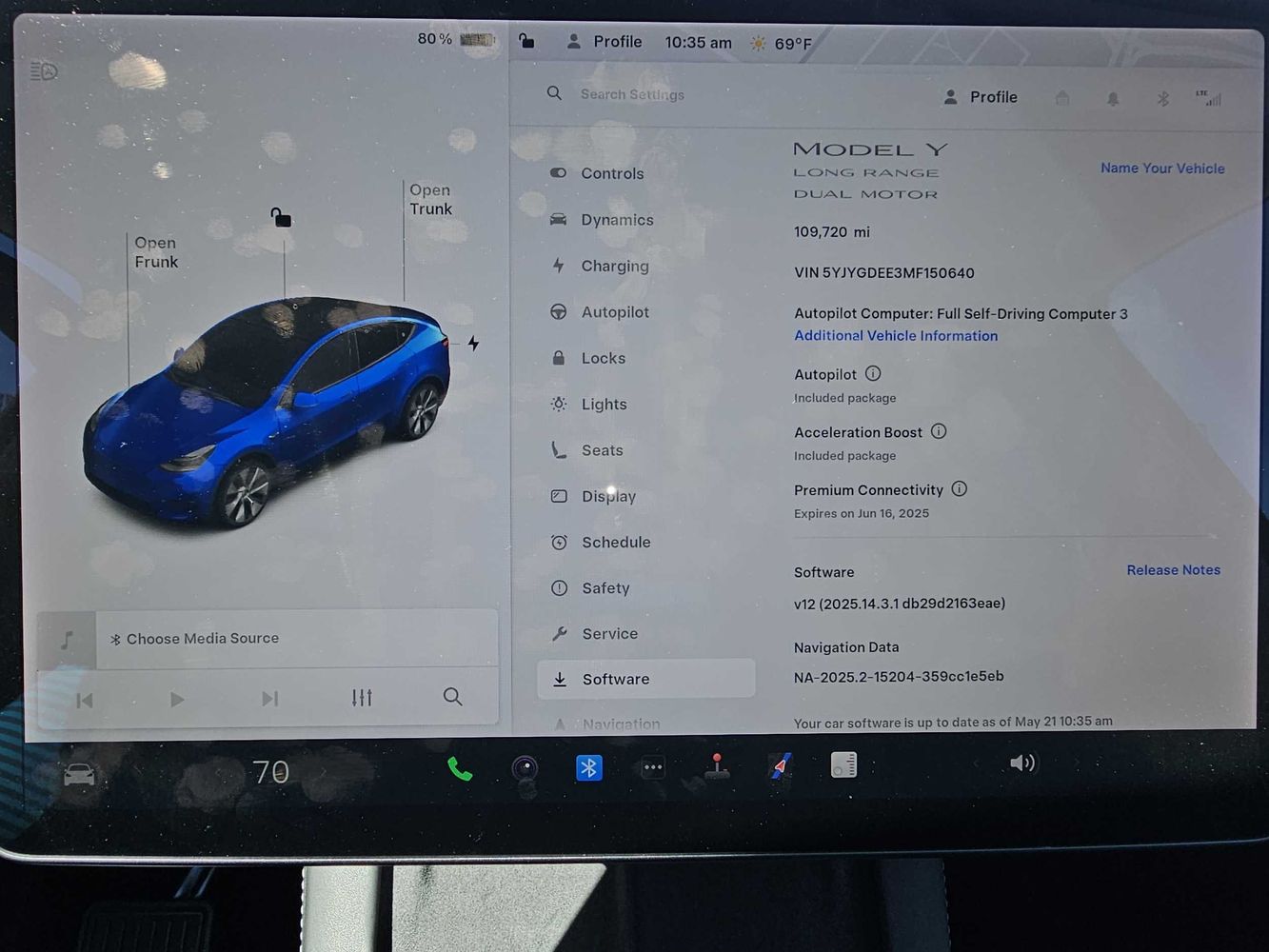The image size is (1269, 952).
Task: Tap the lock icon in top status bar
Action: [x=526, y=40]
